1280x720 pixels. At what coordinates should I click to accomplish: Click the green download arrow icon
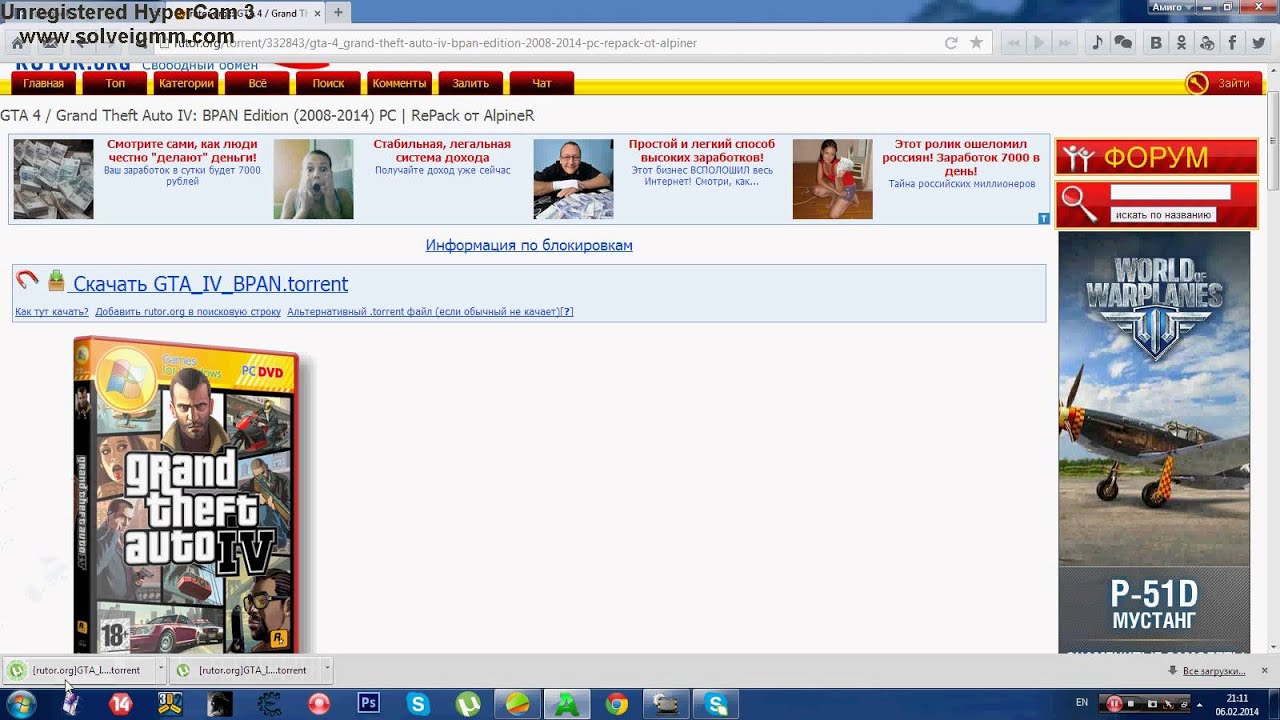pyautogui.click(x=56, y=281)
